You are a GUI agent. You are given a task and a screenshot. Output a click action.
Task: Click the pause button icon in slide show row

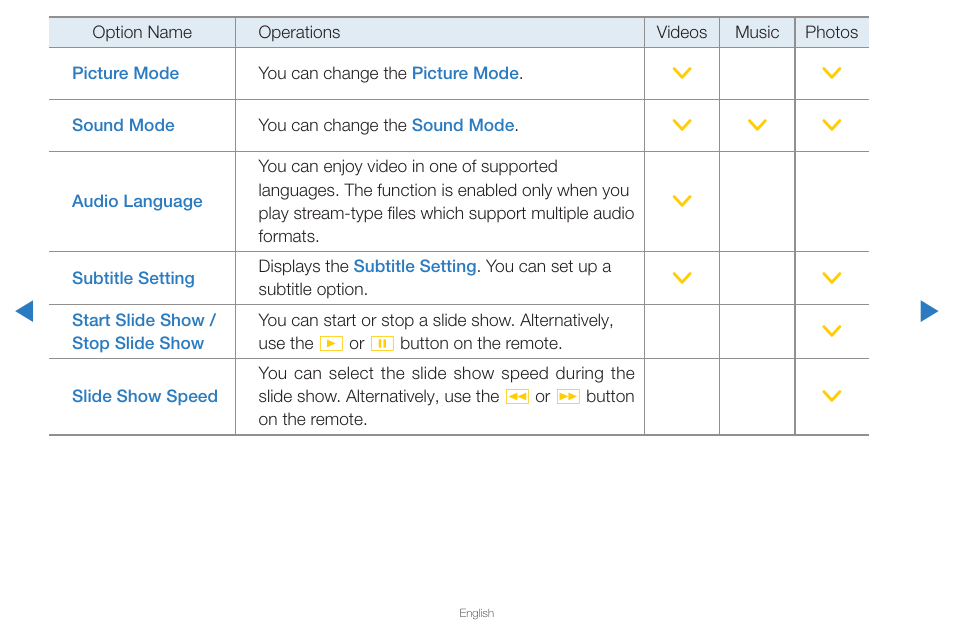(382, 344)
